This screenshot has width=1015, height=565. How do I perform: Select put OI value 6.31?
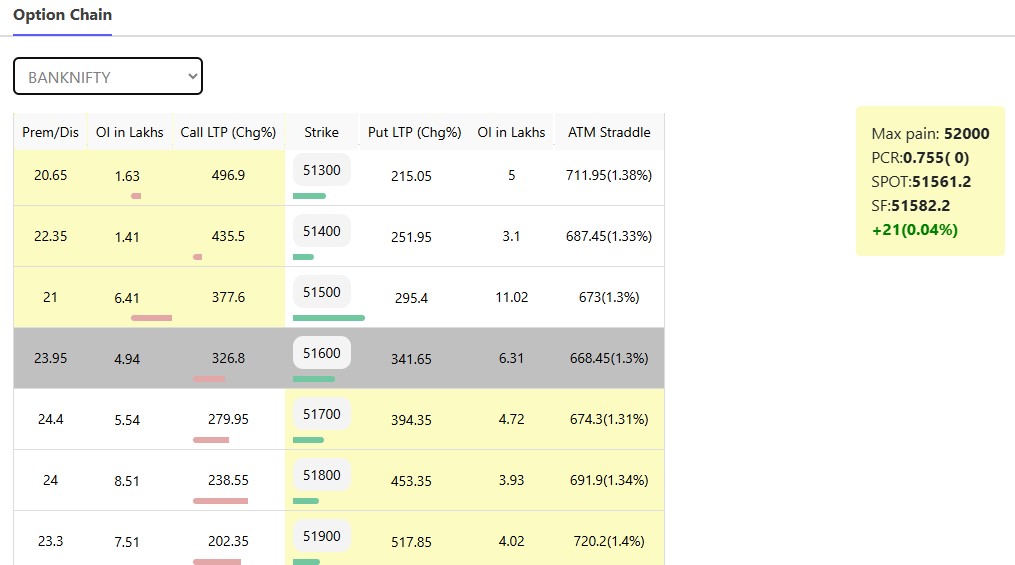click(511, 358)
